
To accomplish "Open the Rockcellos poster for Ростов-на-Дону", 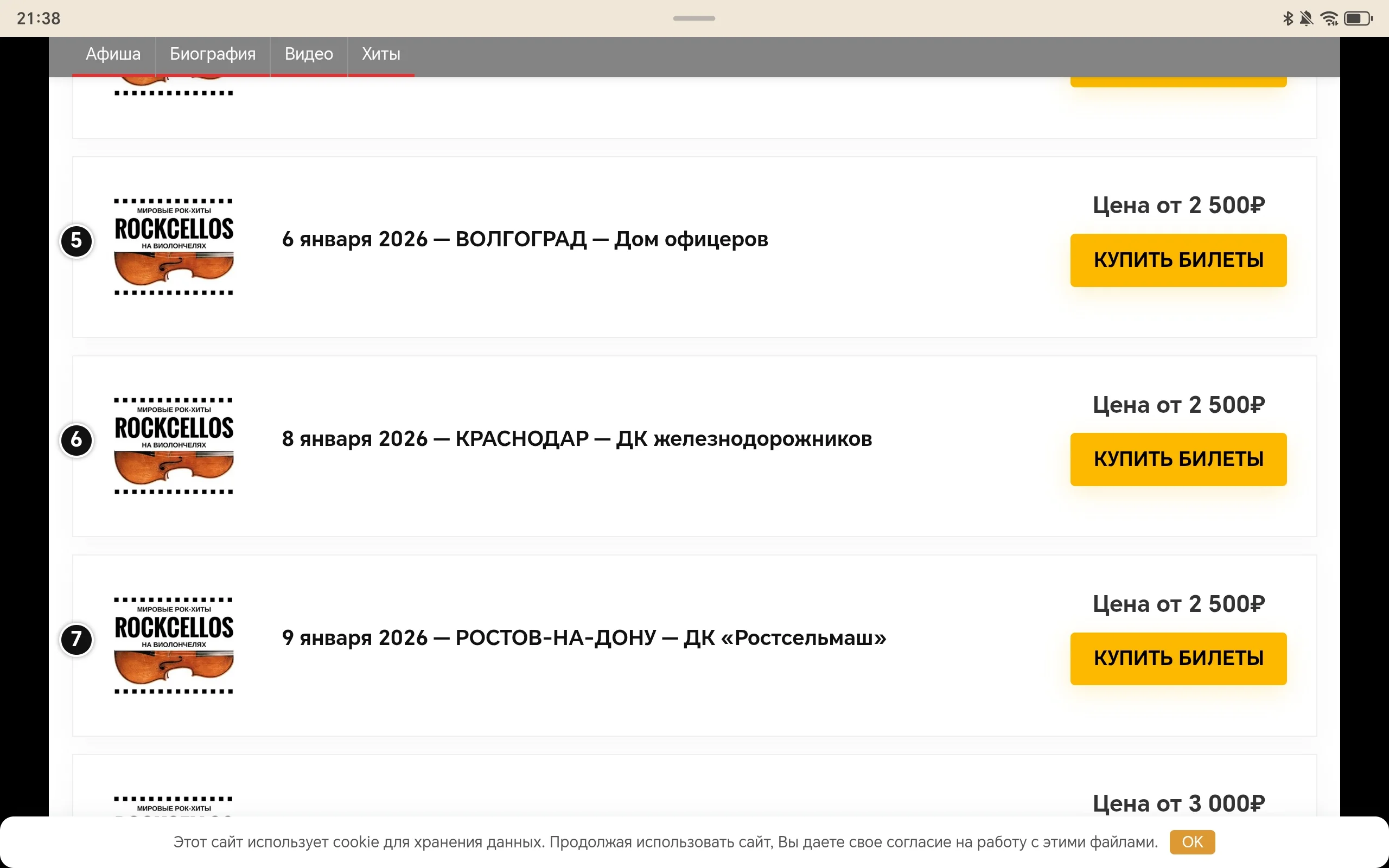I will [174, 645].
